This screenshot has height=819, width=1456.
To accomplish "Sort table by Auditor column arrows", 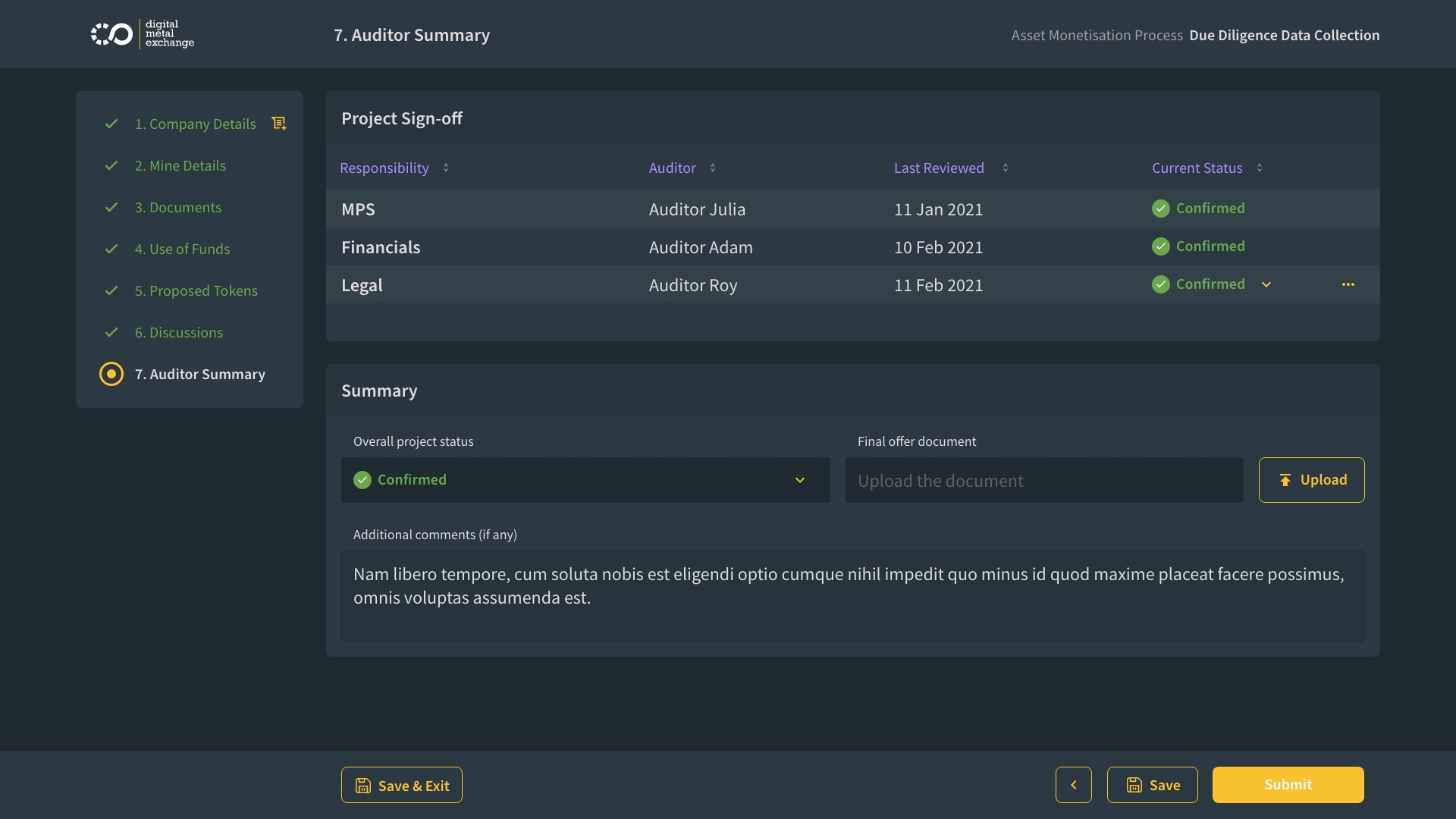I will [713, 168].
